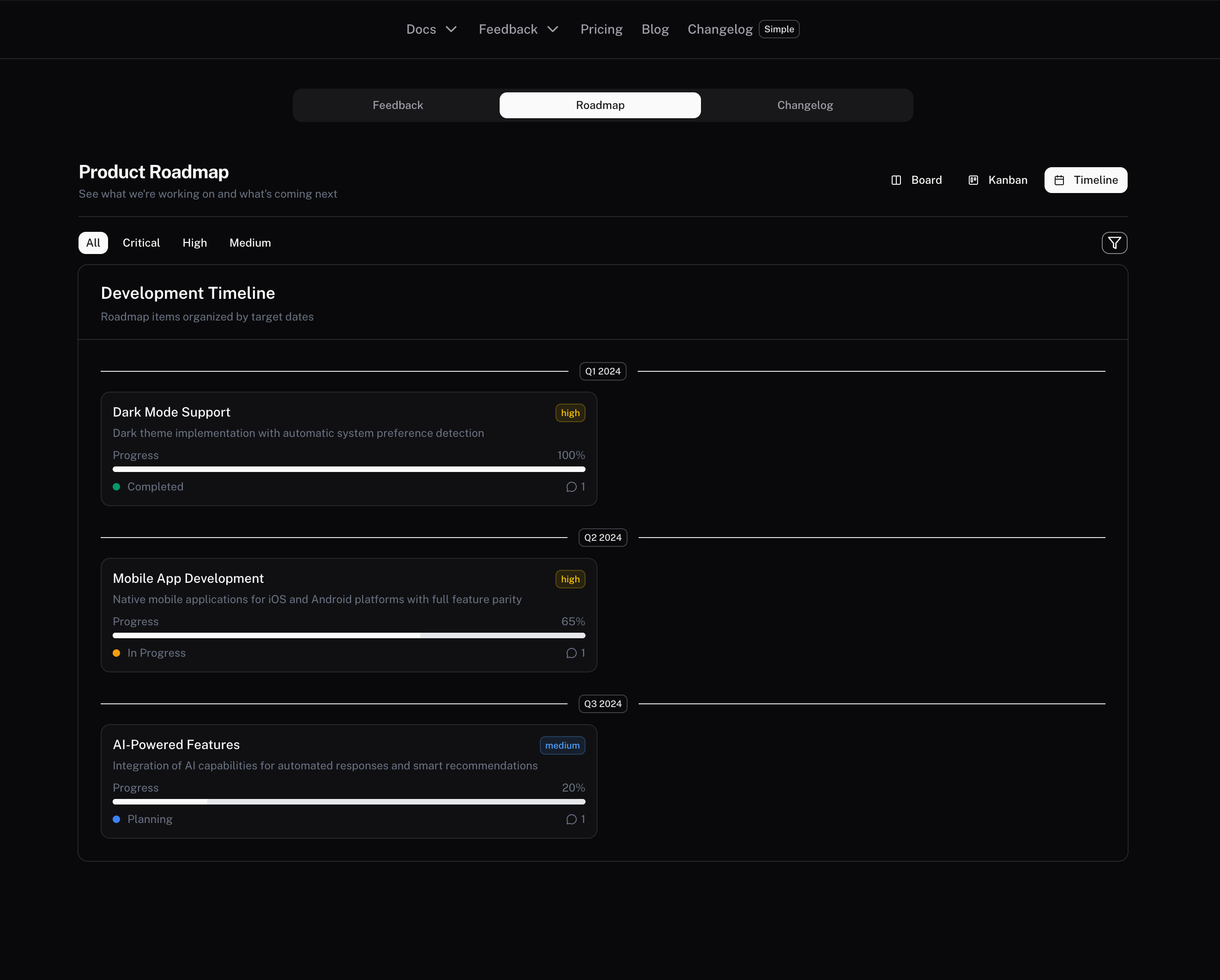The height and width of the screenshot is (980, 1220).
Task: Switch to Board view
Action: coord(916,180)
